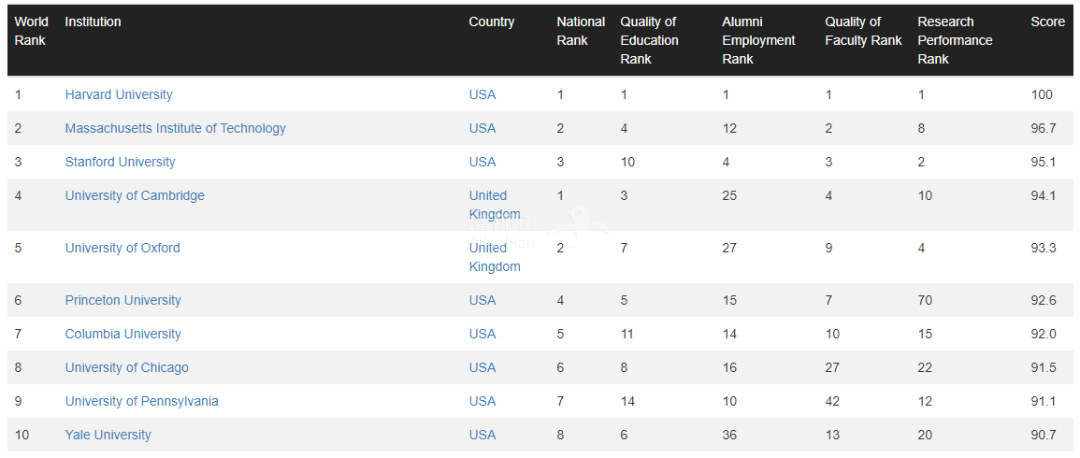1080x458 pixels.
Task: Open Massachusetts Institute of Technology link
Action: click(175, 128)
